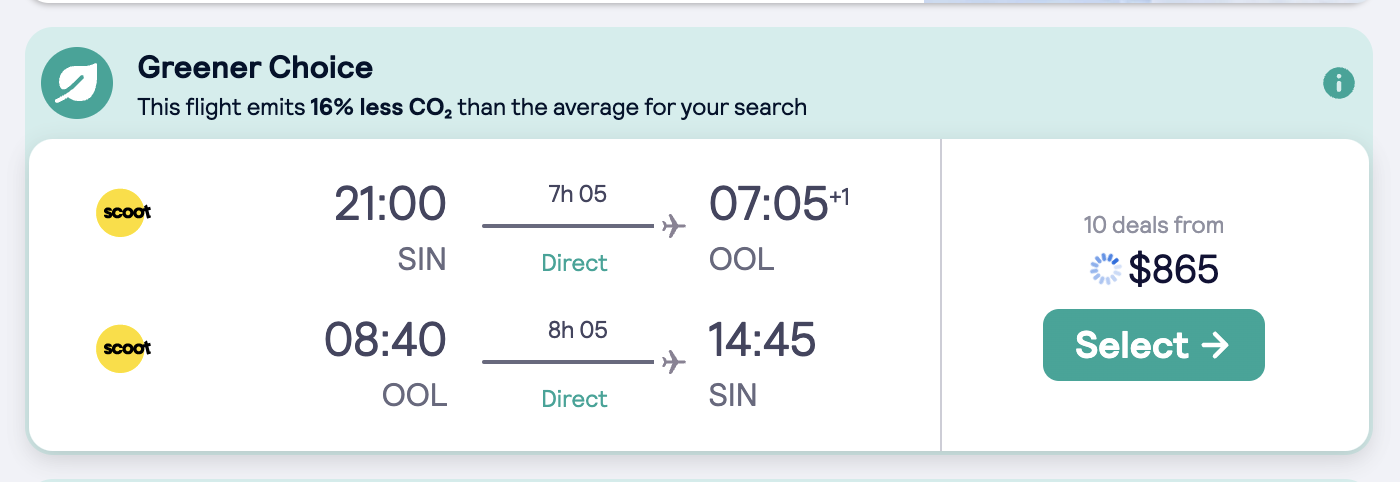Click the outbound Direct label
The height and width of the screenshot is (482, 1400).
tap(574, 263)
